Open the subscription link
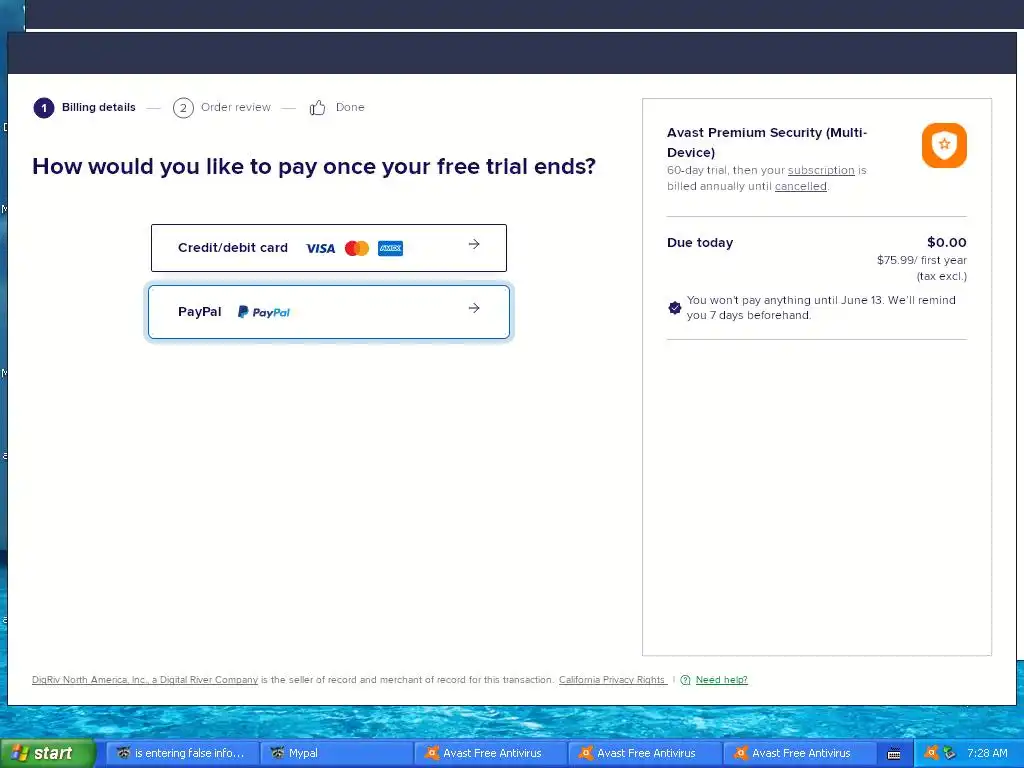 coord(821,170)
